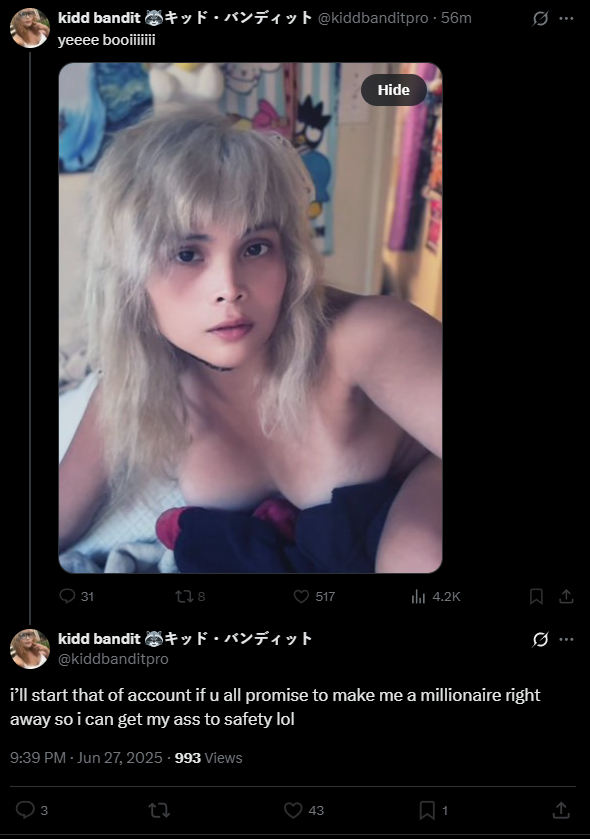Share the lower post

click(x=561, y=810)
